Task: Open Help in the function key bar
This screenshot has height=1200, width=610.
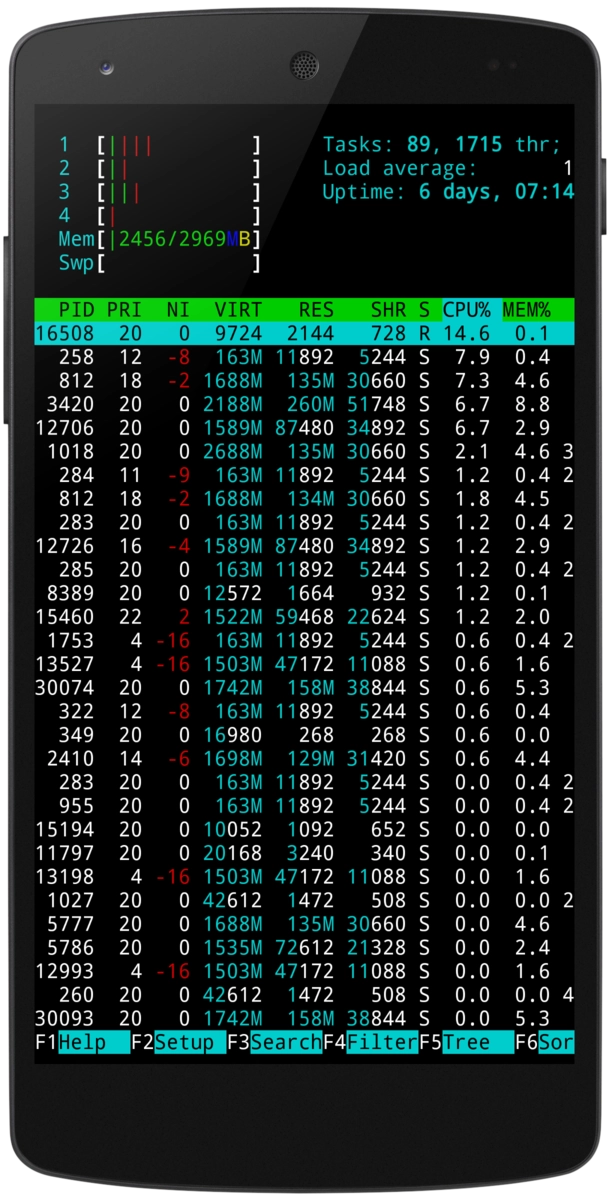Action: (x=94, y=1042)
